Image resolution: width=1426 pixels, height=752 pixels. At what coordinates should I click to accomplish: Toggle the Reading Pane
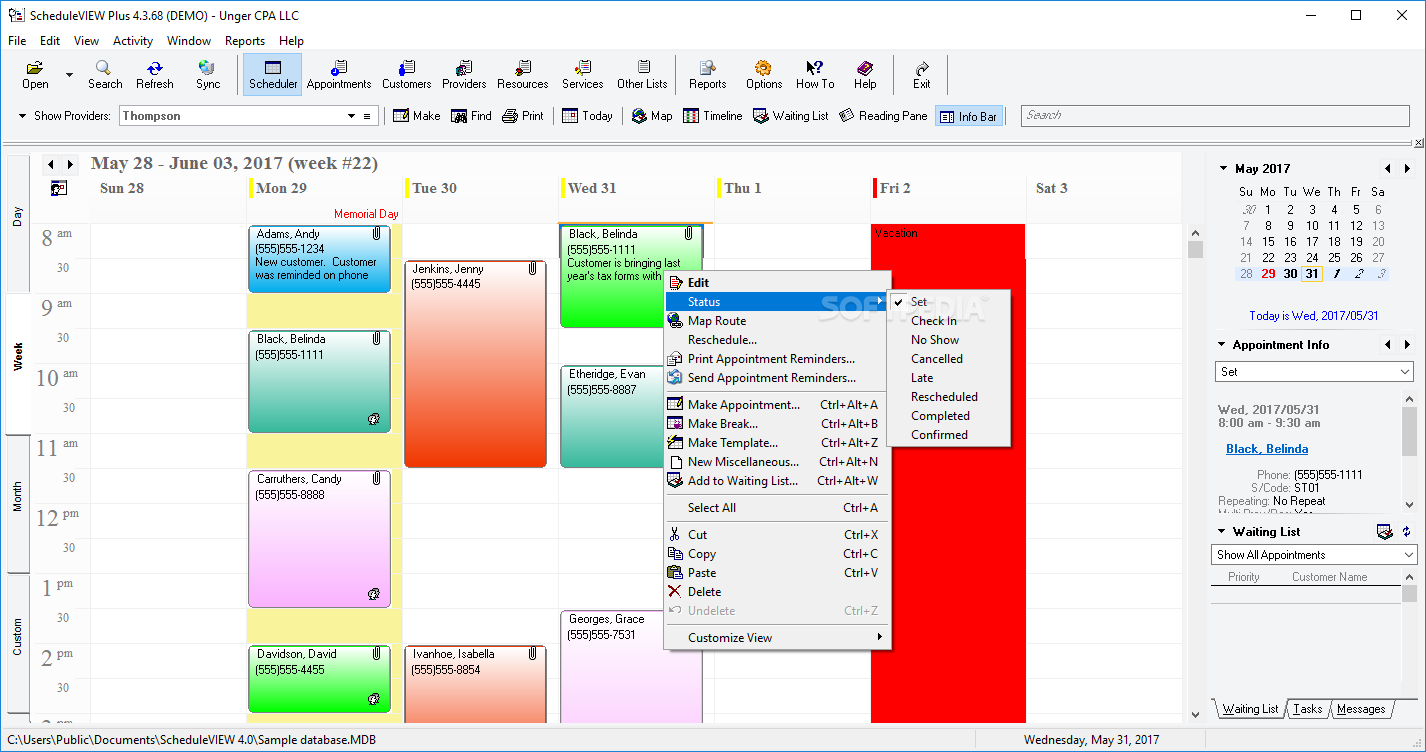pos(883,116)
